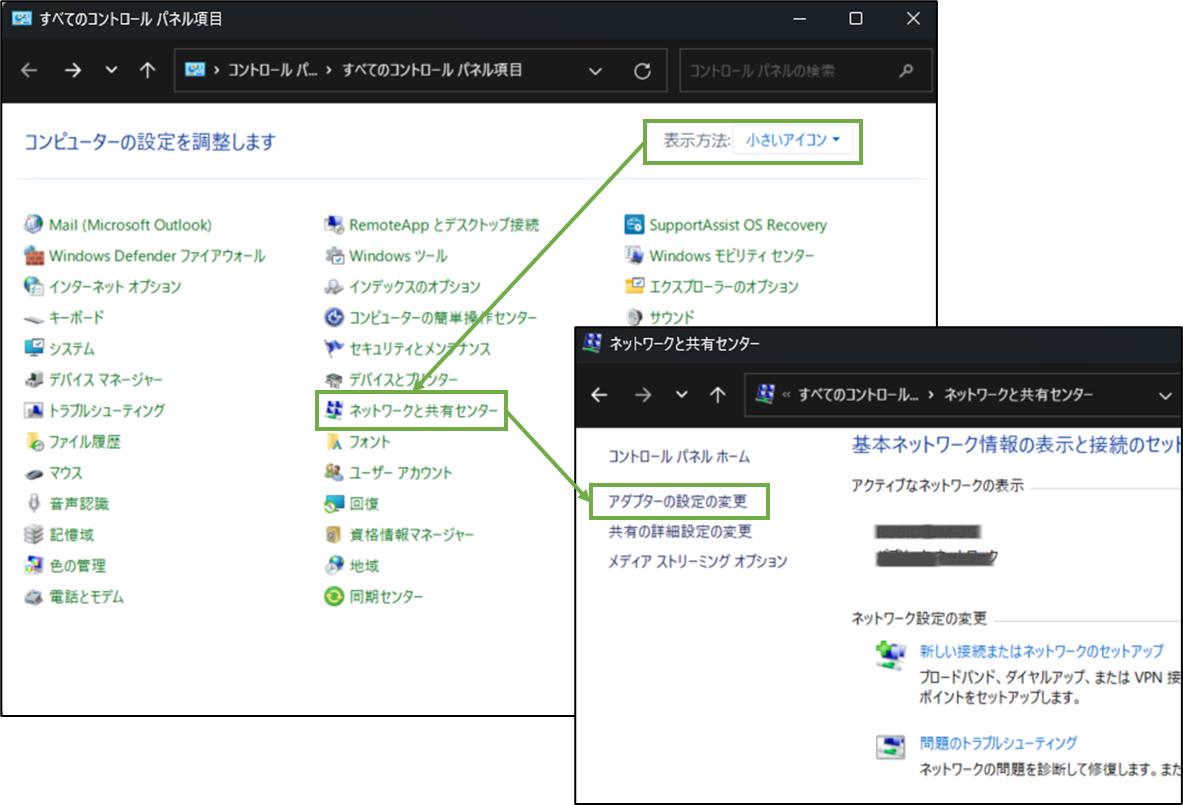Image resolution: width=1183 pixels, height=805 pixels.
Task: Go back in Control Panel window
Action: pos(29,70)
